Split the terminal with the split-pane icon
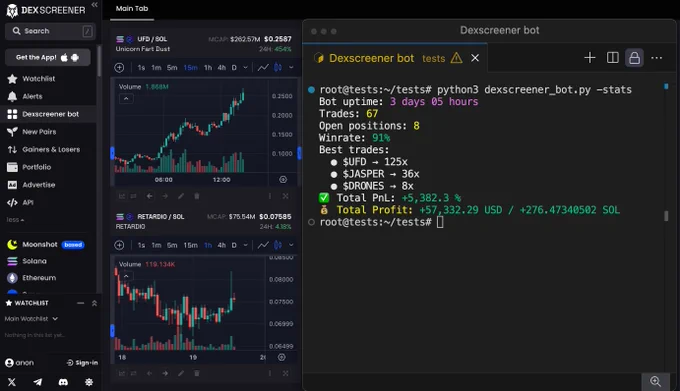This screenshot has height=391, width=680. click(612, 58)
